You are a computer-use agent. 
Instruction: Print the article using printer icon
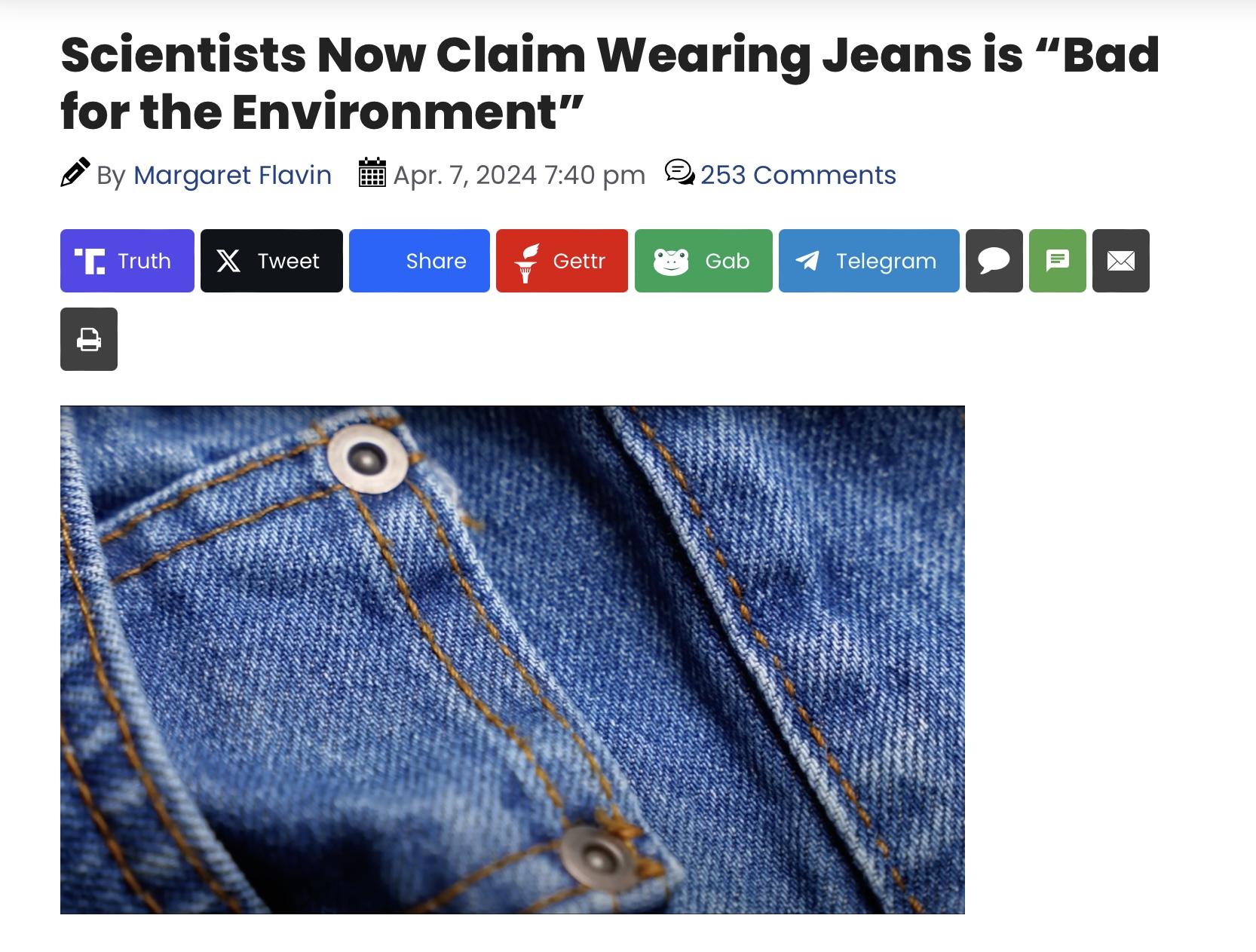[89, 339]
